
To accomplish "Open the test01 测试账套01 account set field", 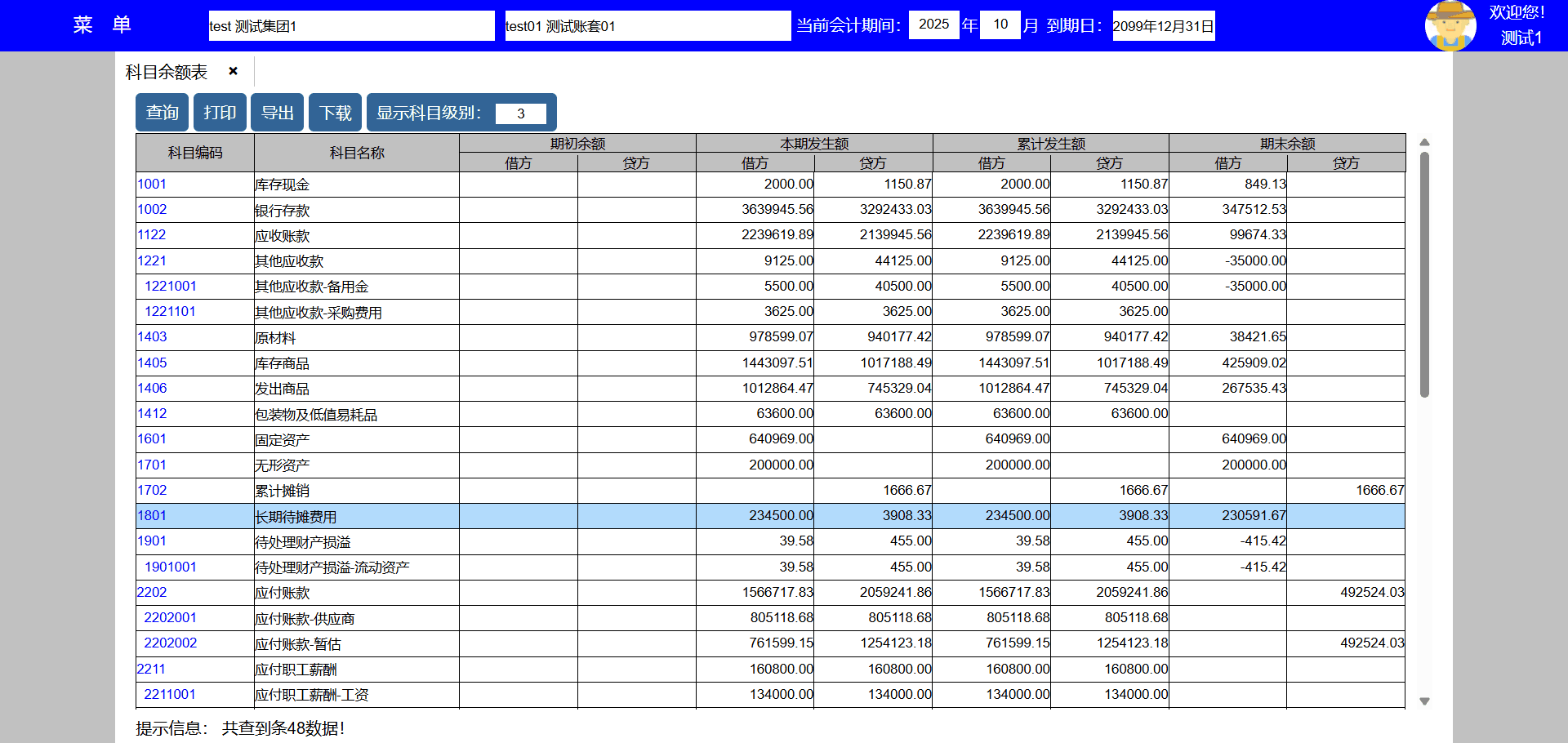I will [647, 26].
